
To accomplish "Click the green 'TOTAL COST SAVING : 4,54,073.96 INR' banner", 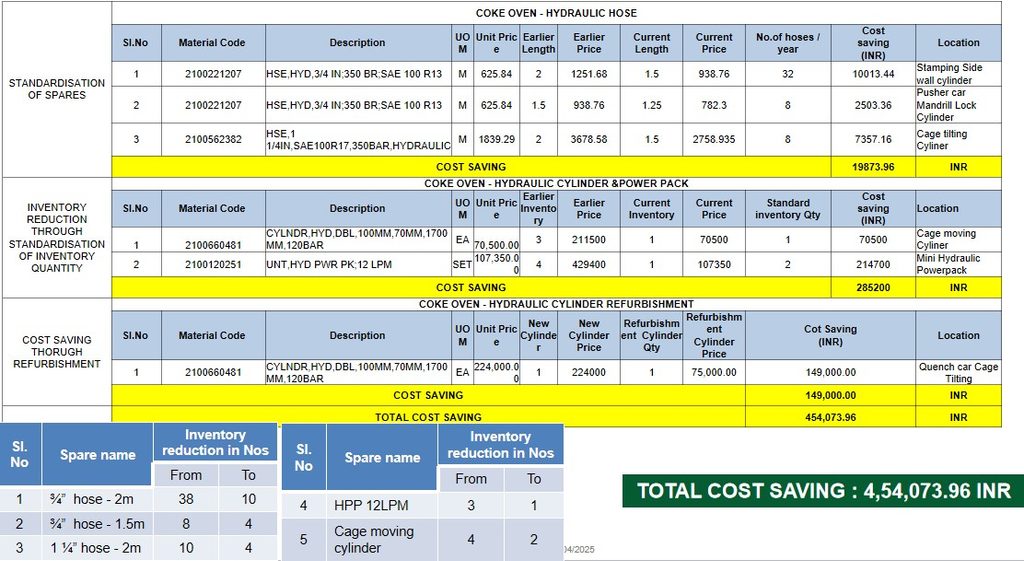I will pos(823,491).
